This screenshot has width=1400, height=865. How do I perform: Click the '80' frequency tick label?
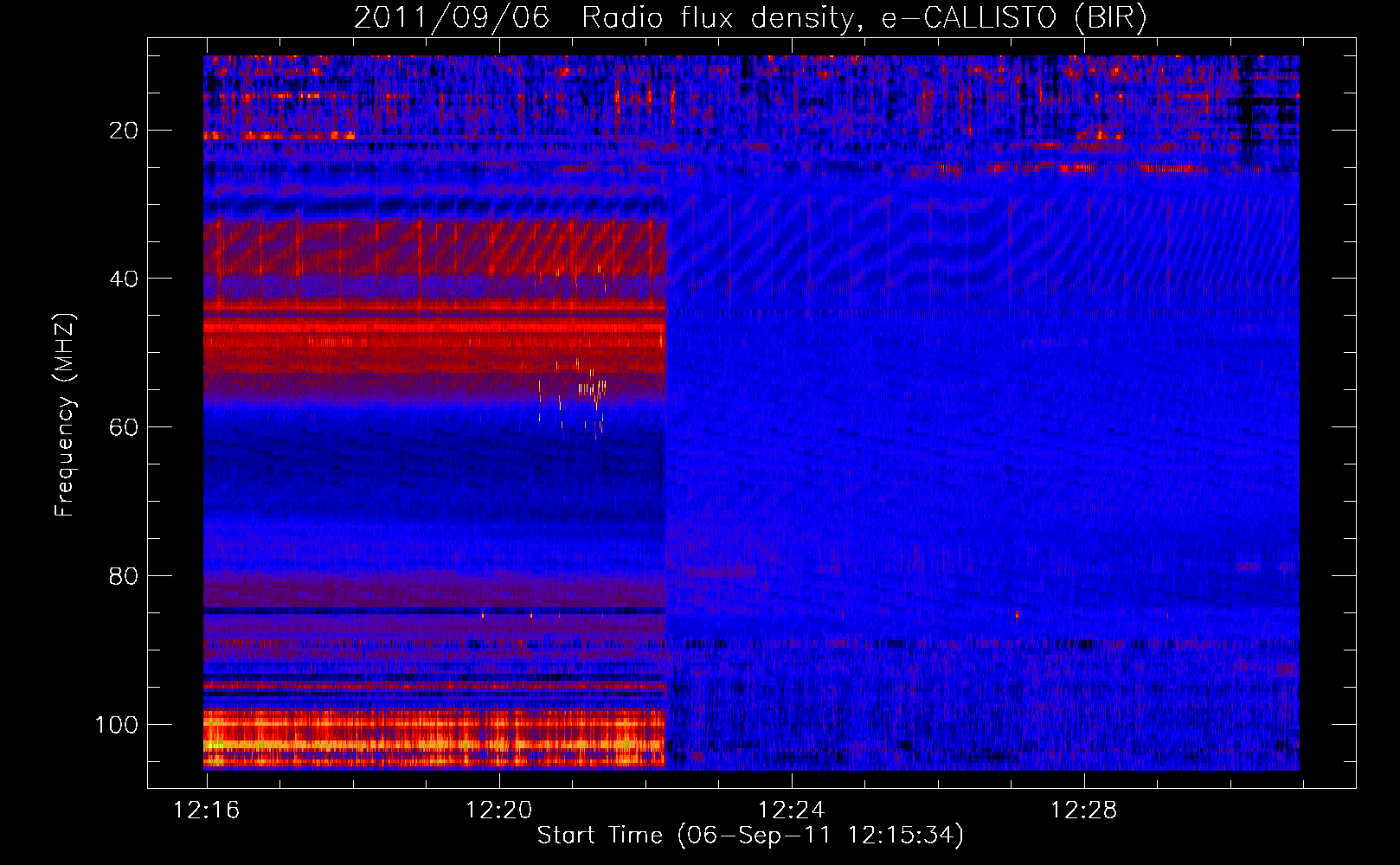tap(124, 576)
